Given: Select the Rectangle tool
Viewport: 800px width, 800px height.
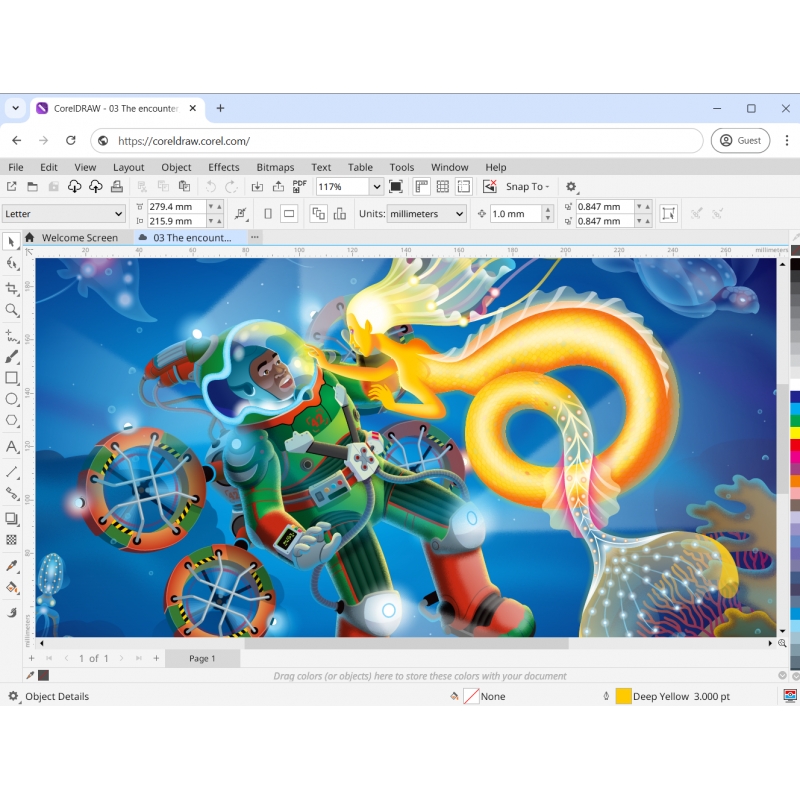Looking at the screenshot, I should [x=11, y=378].
